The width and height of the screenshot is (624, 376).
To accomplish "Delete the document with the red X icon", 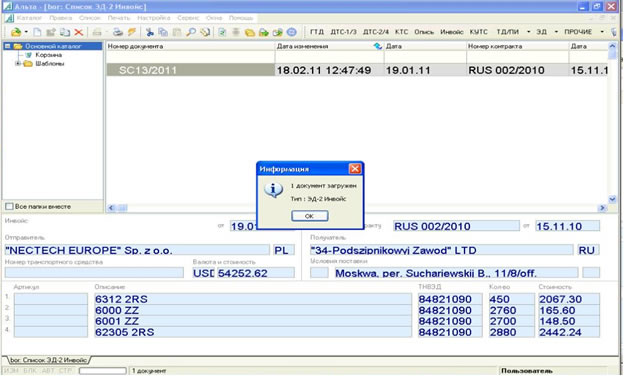I will 79,32.
